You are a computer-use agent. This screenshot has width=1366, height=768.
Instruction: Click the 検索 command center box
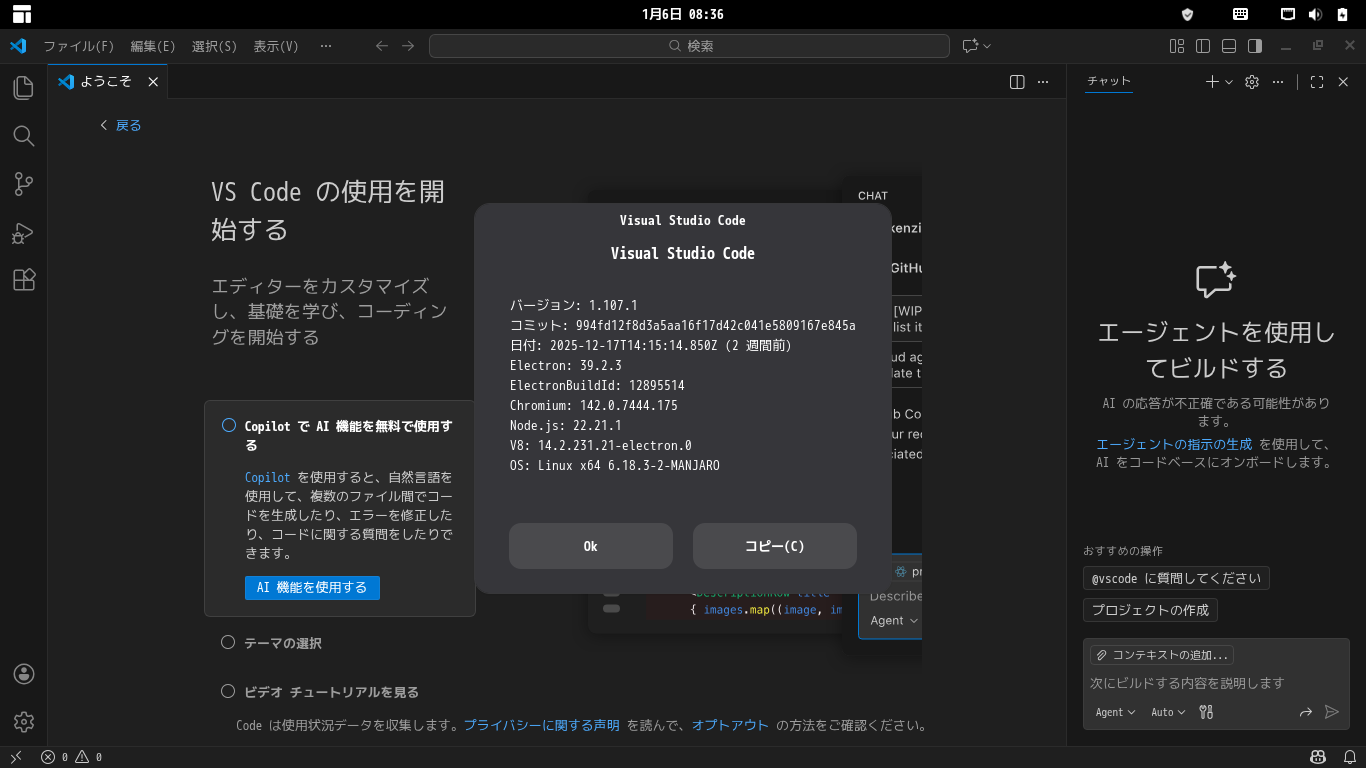[689, 46]
